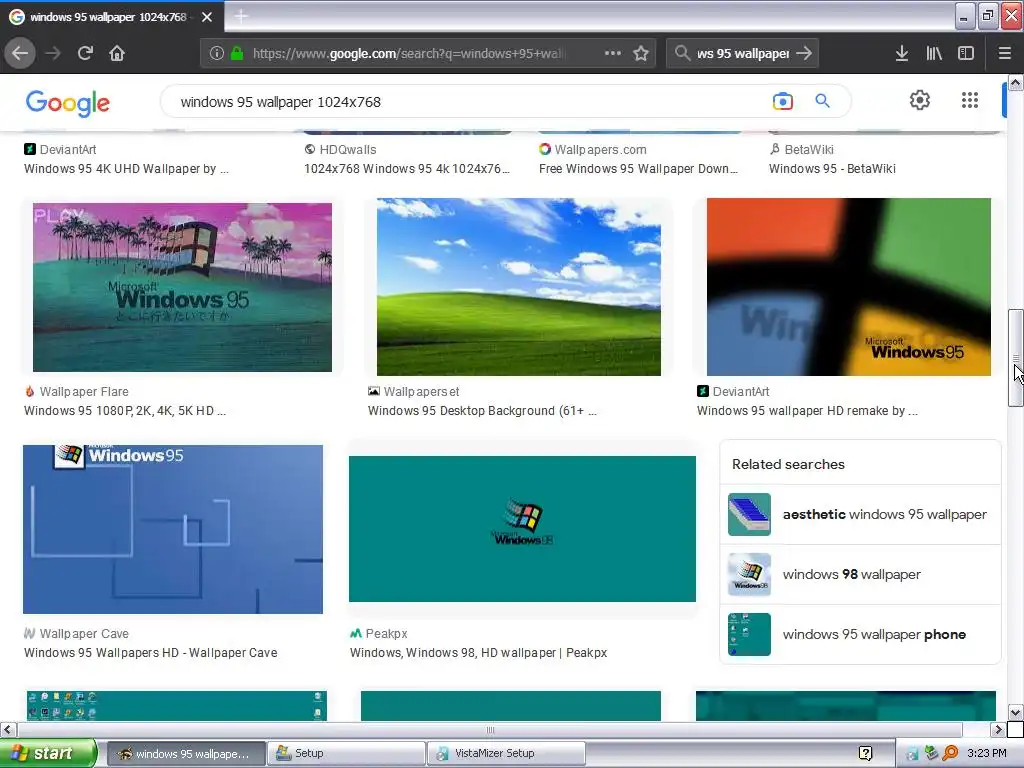Open Windows 95 4K UHD Wallpaper DeviantArt link
This screenshot has width=1024, height=768.
click(x=127, y=168)
